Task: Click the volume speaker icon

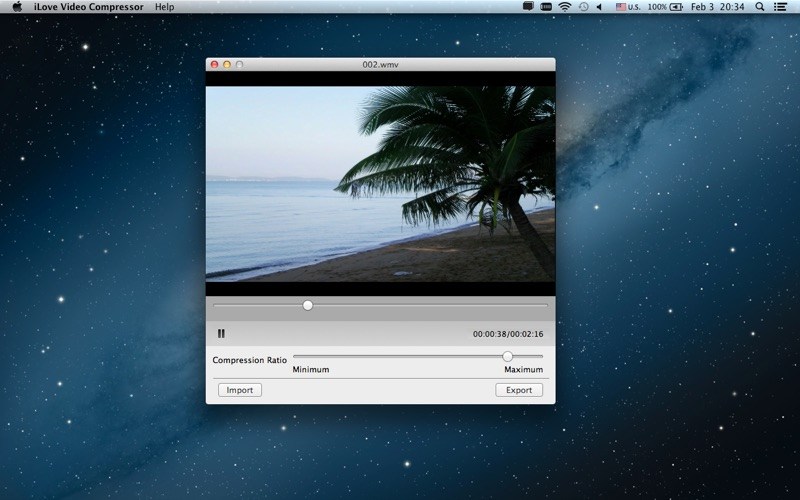Action: coord(600,7)
